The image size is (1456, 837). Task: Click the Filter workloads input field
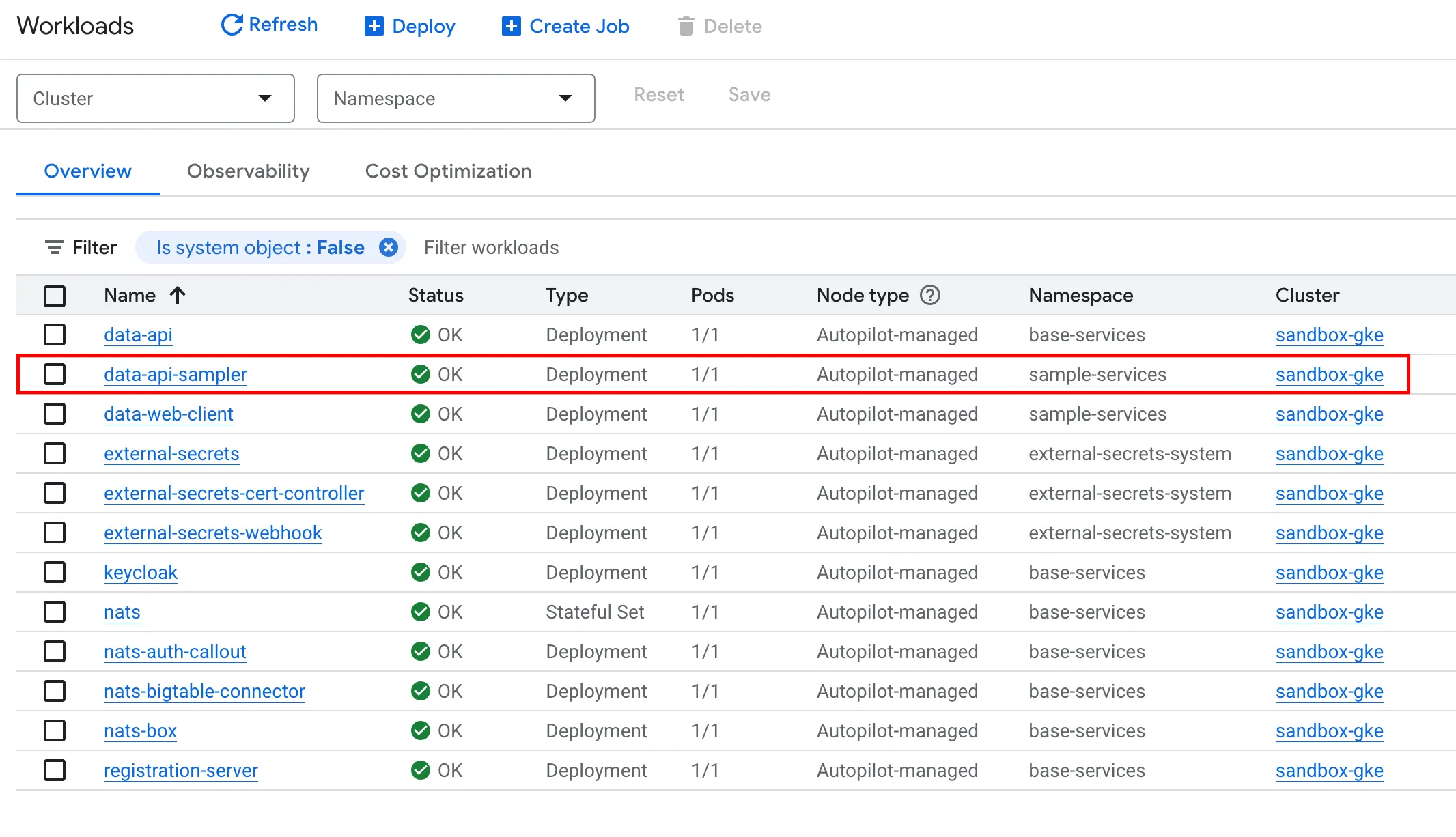click(492, 247)
